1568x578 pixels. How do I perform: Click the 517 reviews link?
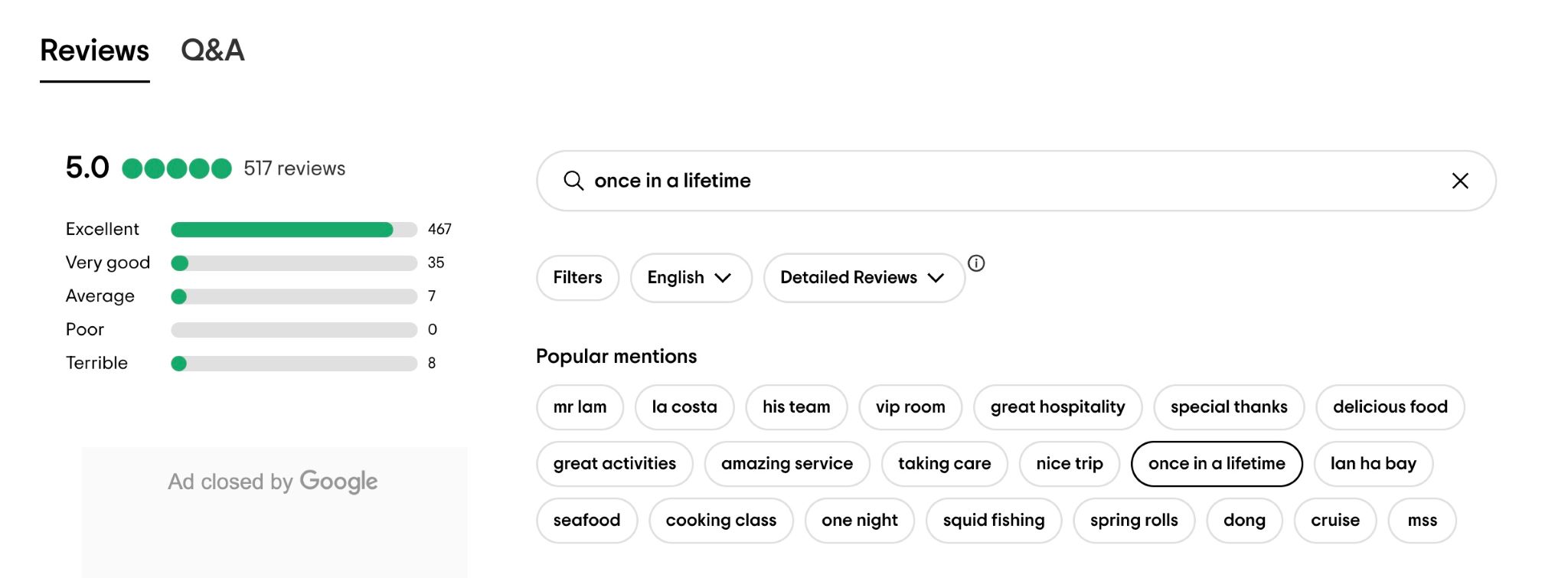tap(294, 168)
